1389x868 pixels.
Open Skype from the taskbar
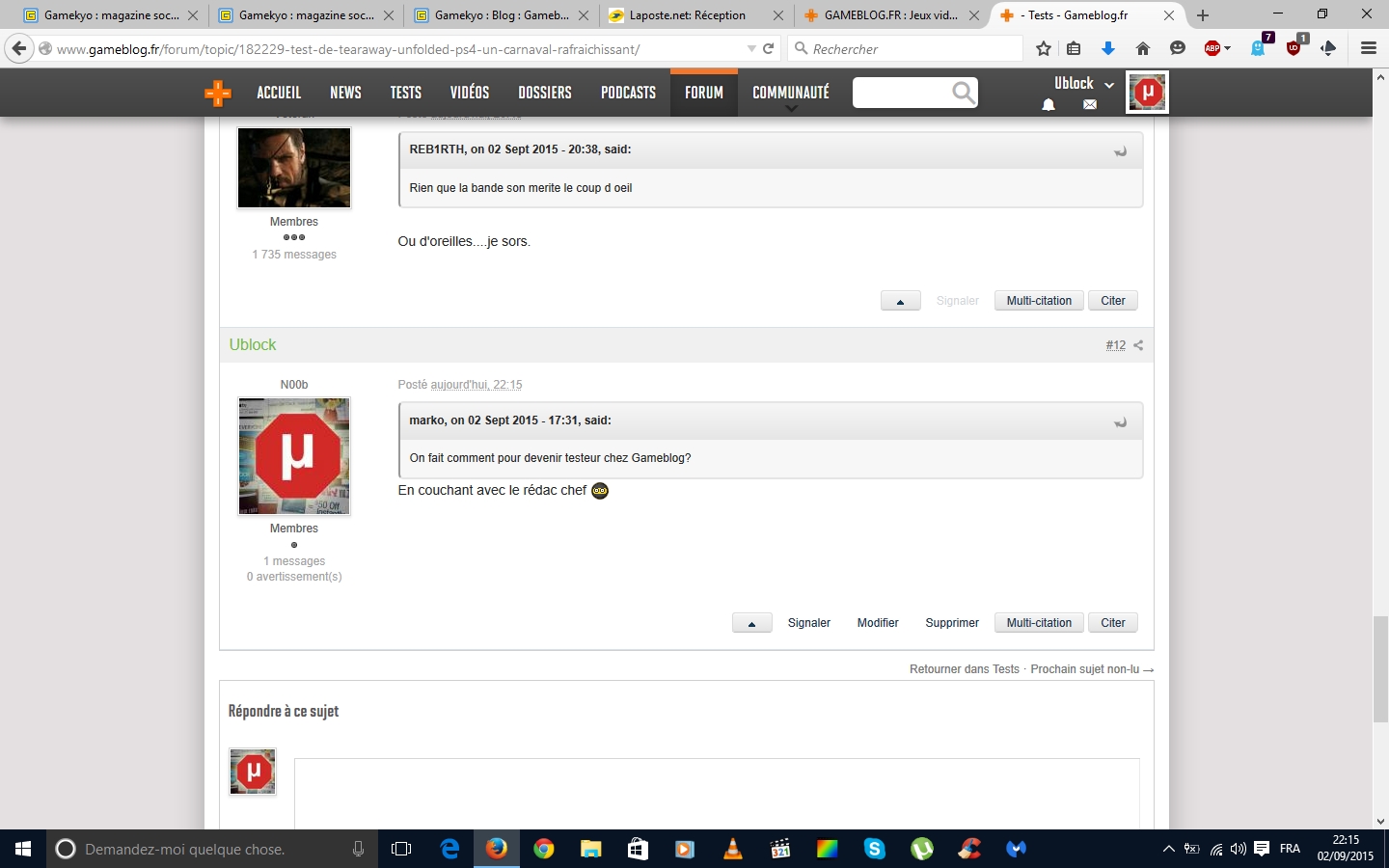(875, 849)
